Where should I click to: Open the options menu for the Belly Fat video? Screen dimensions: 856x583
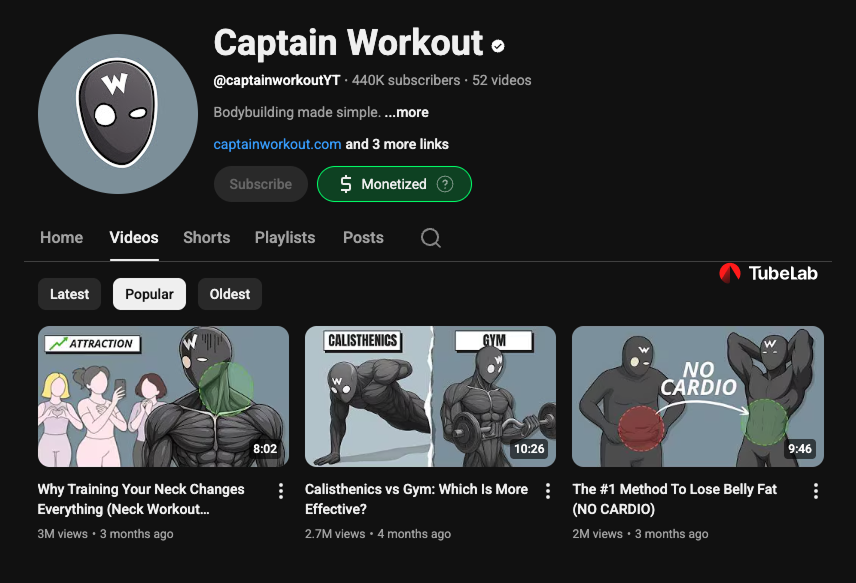click(x=816, y=491)
